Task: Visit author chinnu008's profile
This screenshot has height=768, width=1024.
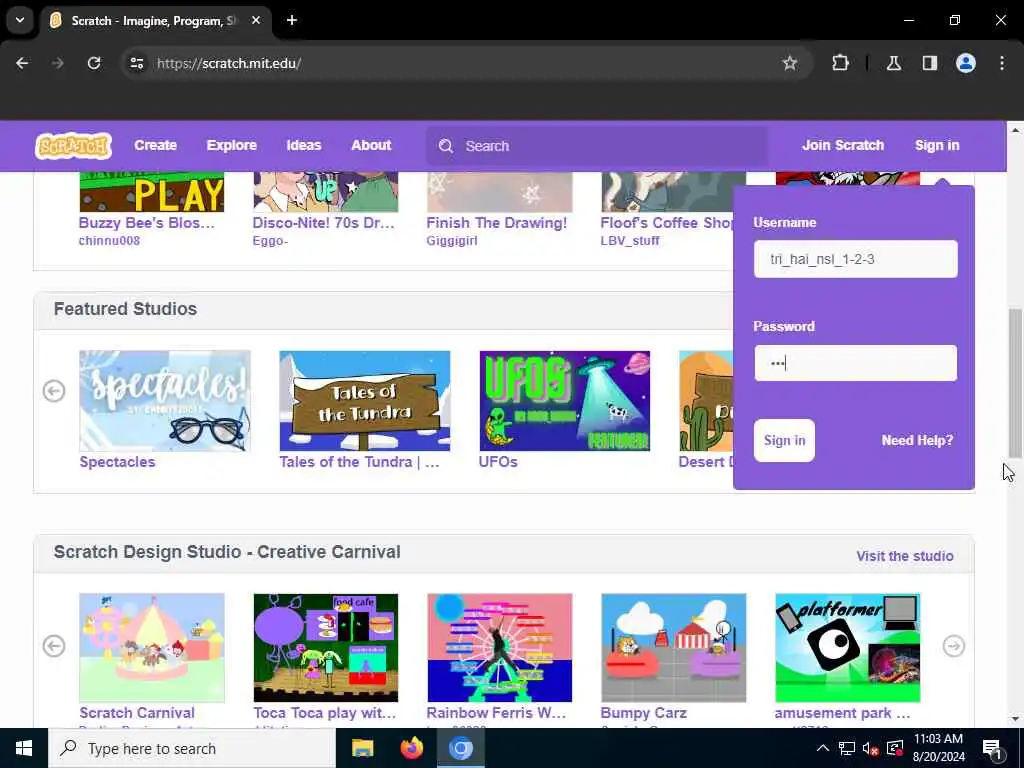Action: 109,241
